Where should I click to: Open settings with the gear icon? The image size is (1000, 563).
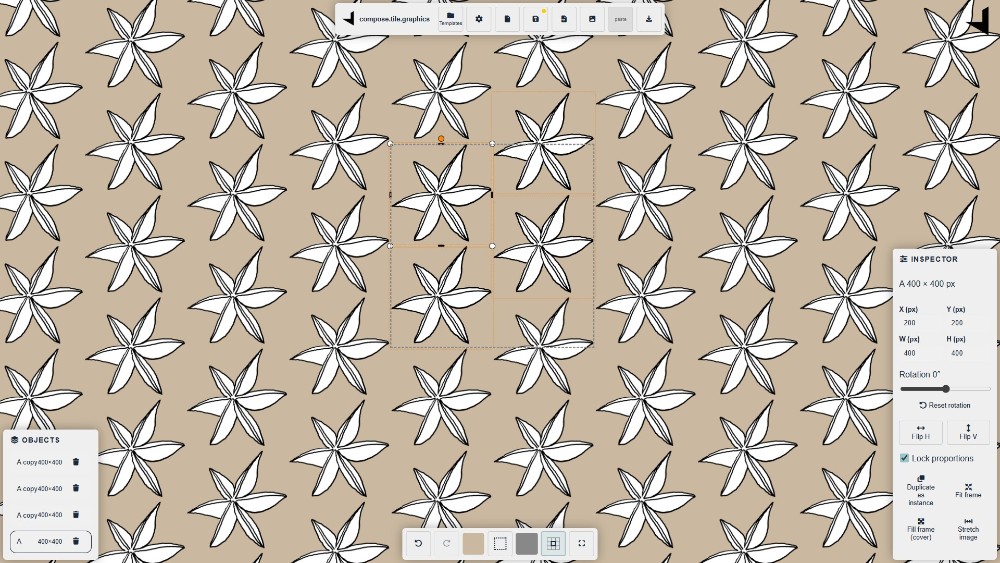coord(479,18)
